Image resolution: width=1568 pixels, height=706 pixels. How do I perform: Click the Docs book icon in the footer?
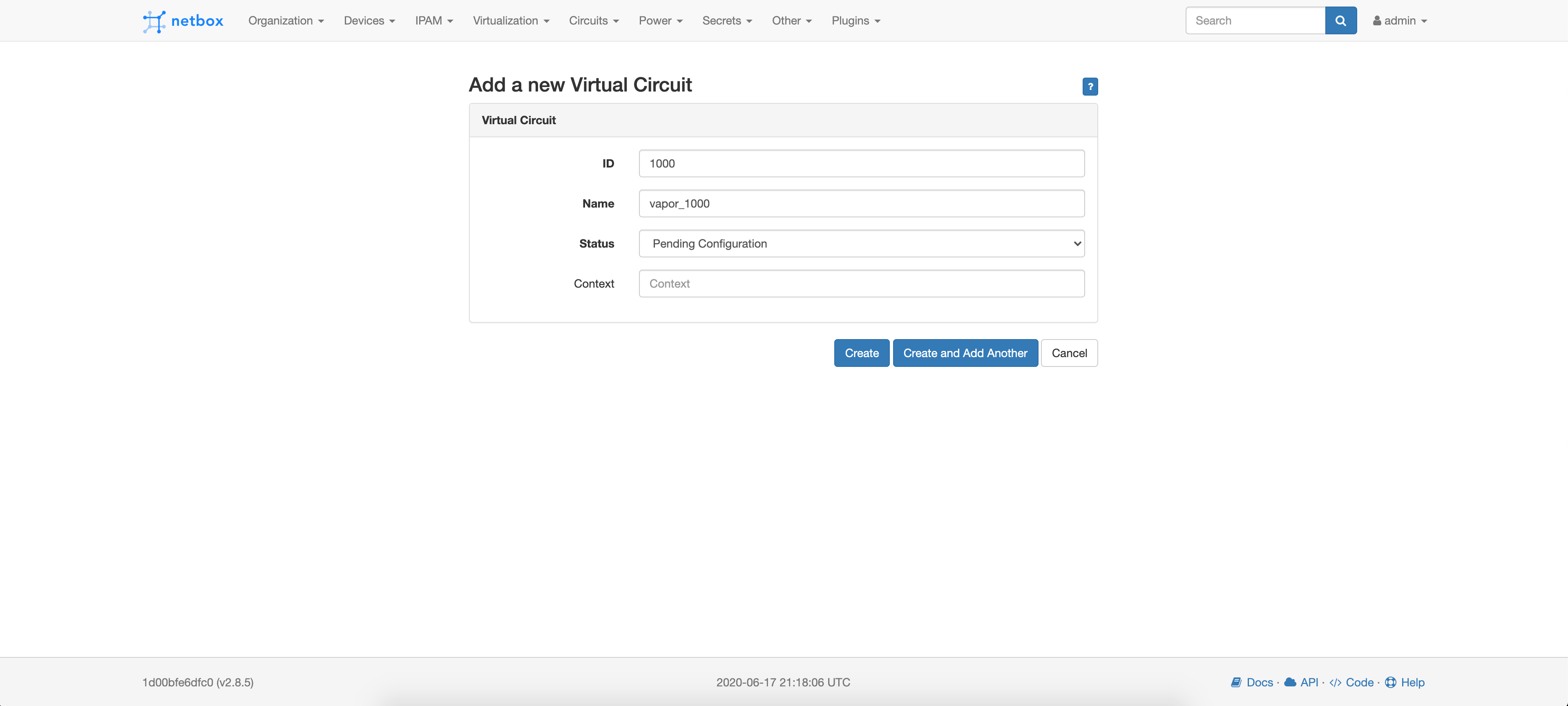(1236, 682)
